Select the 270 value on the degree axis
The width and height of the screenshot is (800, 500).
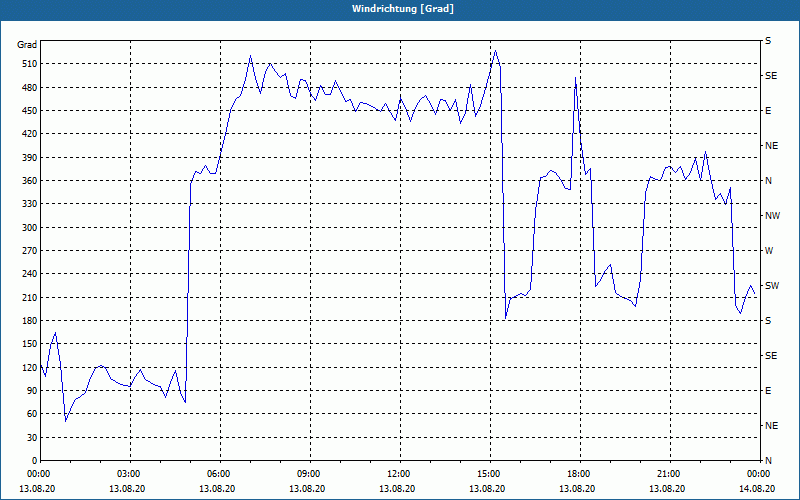(x=30, y=251)
